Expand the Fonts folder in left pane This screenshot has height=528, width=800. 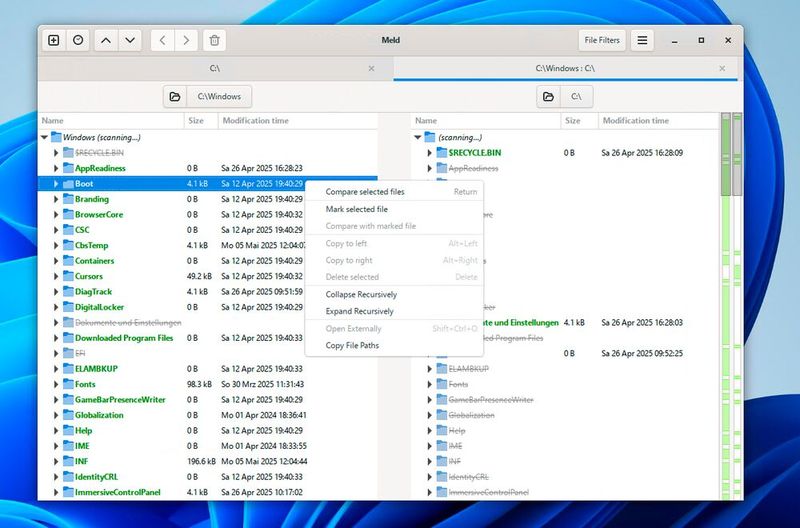click(x=56, y=384)
